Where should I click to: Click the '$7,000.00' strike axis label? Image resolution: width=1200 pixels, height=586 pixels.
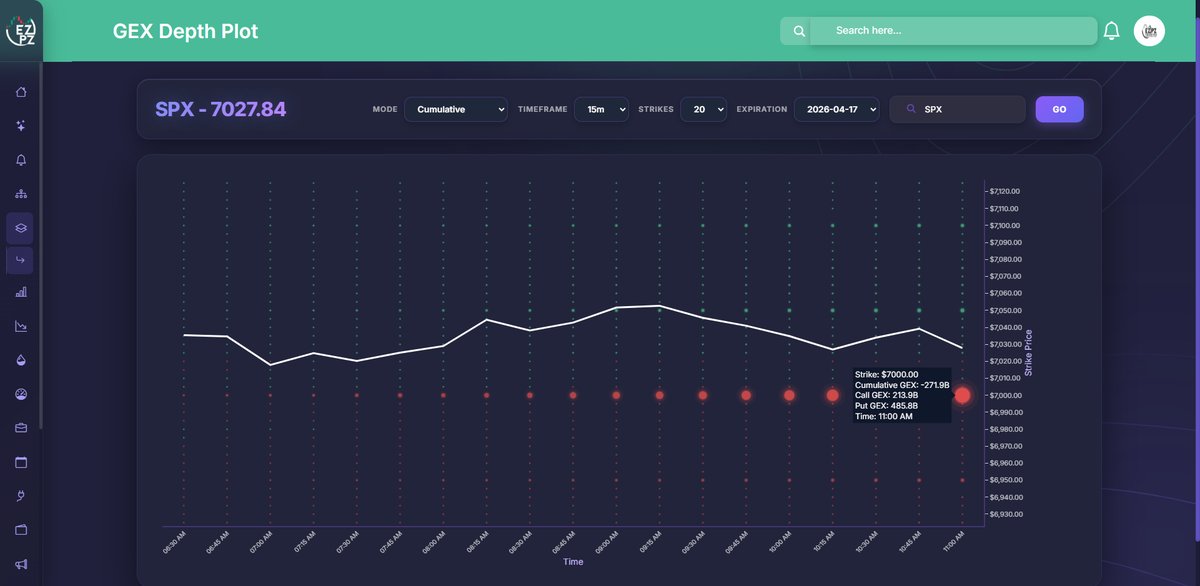coord(1006,395)
